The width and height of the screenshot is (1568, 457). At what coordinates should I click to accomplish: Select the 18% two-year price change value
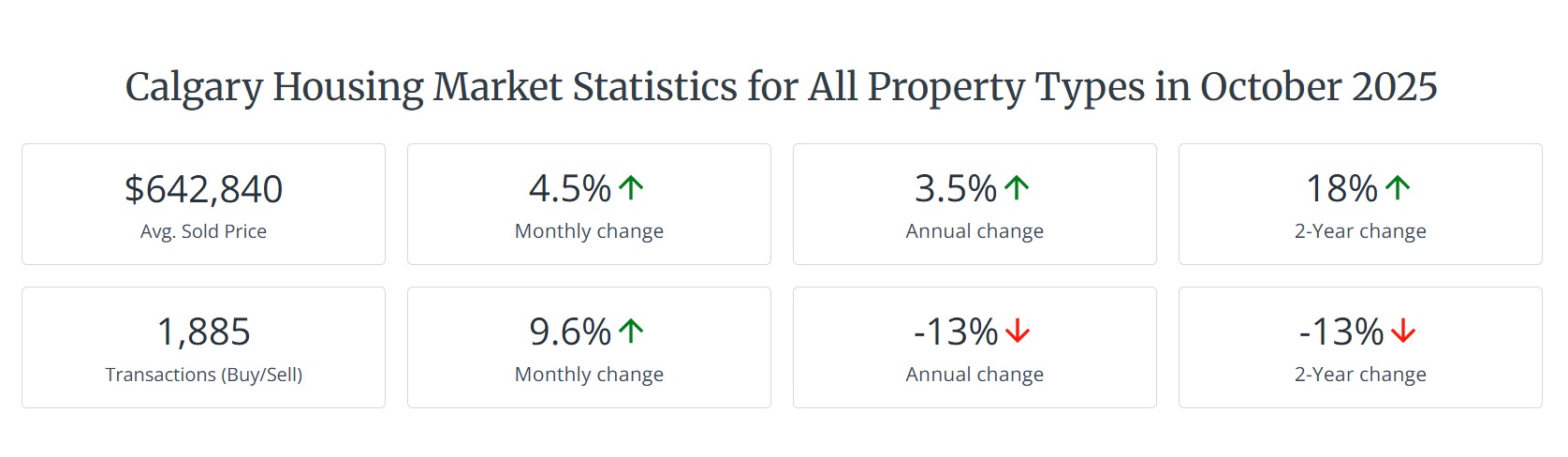point(1341,189)
